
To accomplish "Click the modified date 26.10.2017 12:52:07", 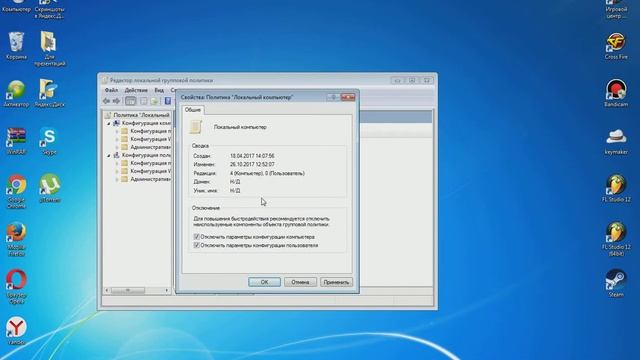I will 252,164.
